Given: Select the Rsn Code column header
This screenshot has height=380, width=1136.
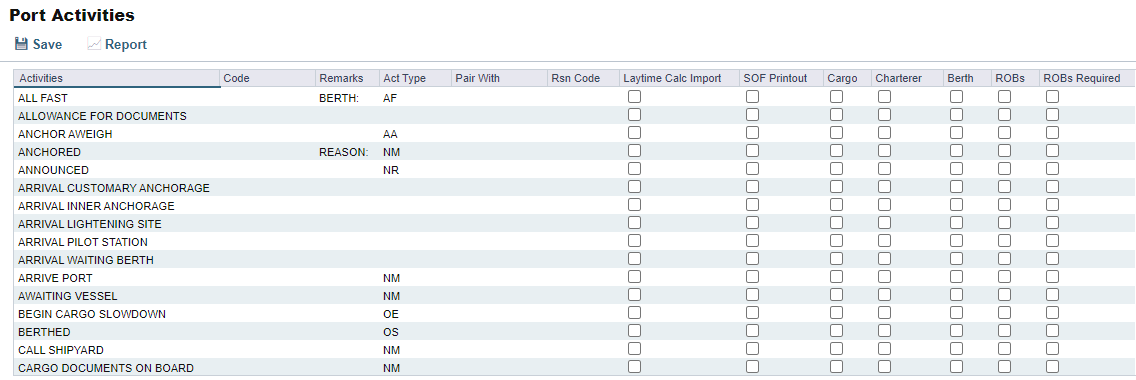Looking at the screenshot, I should [x=583, y=78].
